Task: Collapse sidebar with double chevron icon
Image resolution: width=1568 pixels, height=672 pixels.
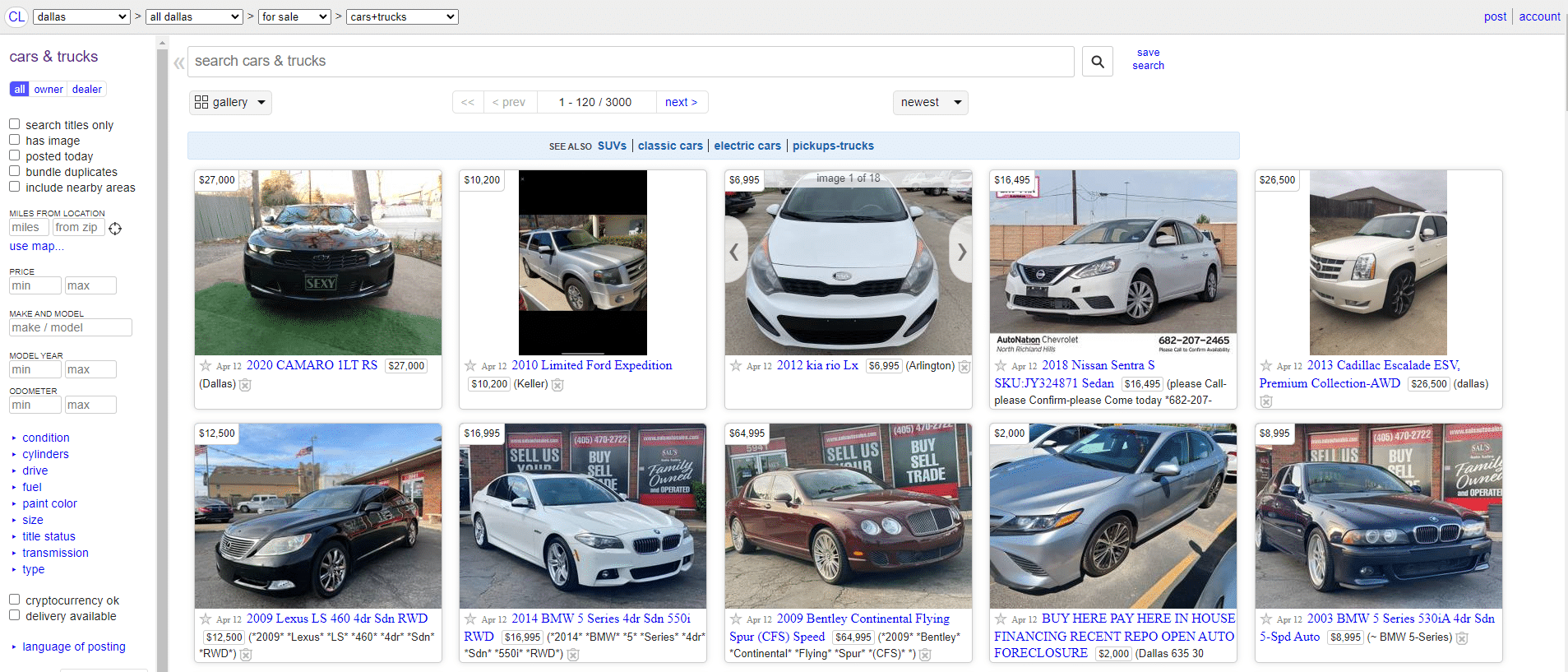Action: 179,63
